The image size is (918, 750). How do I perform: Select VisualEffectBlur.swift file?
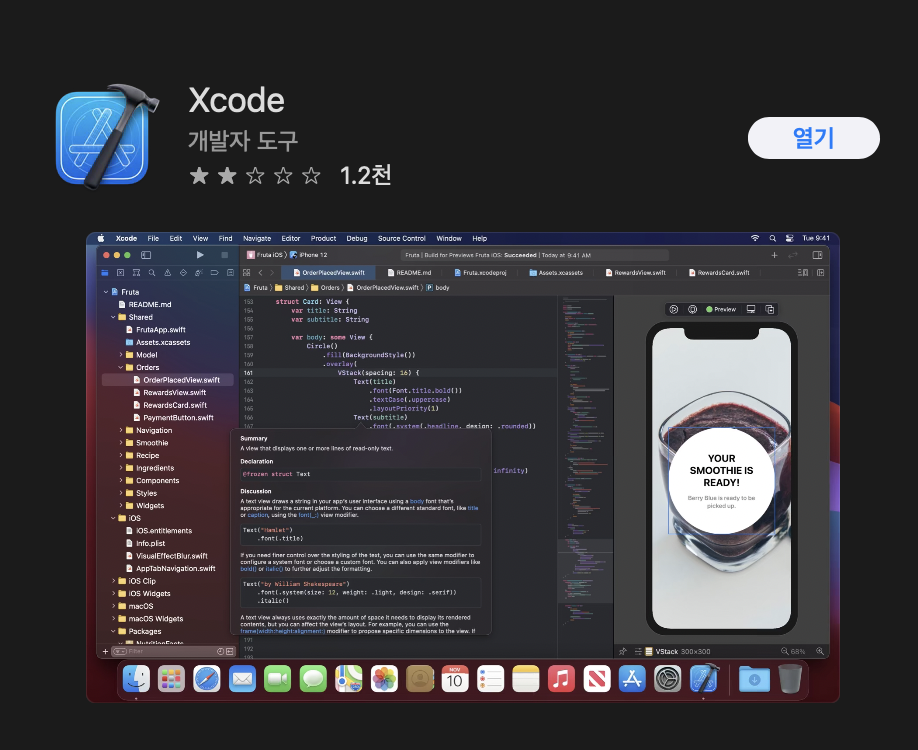point(167,556)
